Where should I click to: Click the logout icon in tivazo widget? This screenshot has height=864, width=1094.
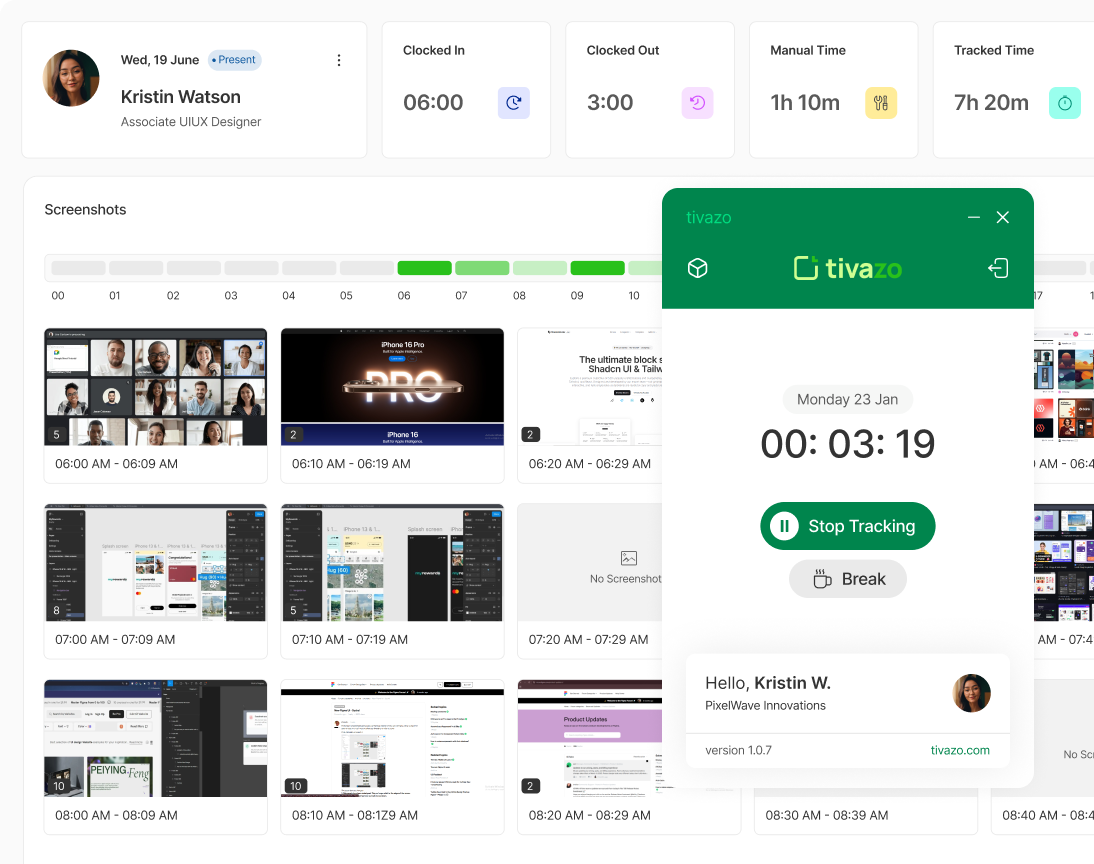pos(997,268)
